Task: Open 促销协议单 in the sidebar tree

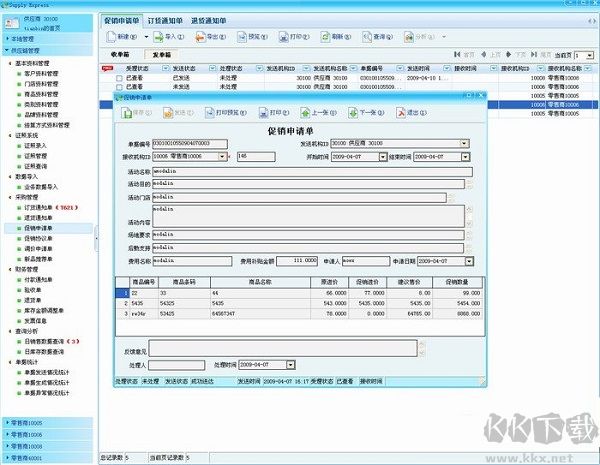Action: coord(38,237)
